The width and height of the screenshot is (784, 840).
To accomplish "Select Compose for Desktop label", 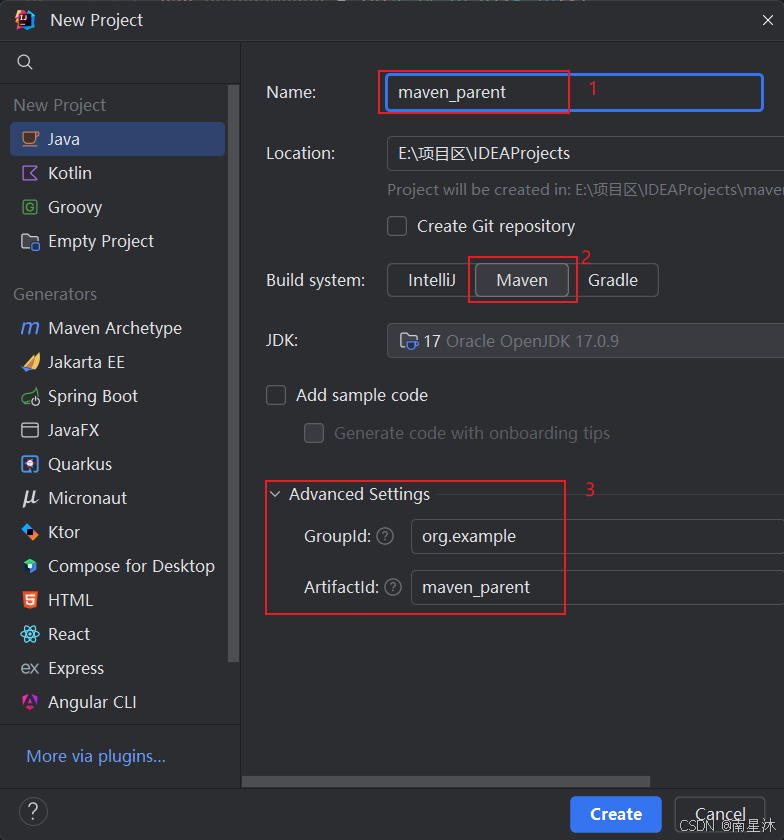I will click(131, 566).
